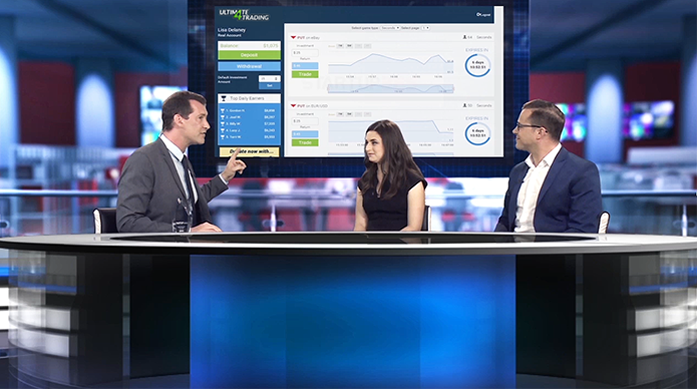Open the Select page dropdown
The height and width of the screenshot is (389, 697).
pyautogui.click(x=425, y=28)
